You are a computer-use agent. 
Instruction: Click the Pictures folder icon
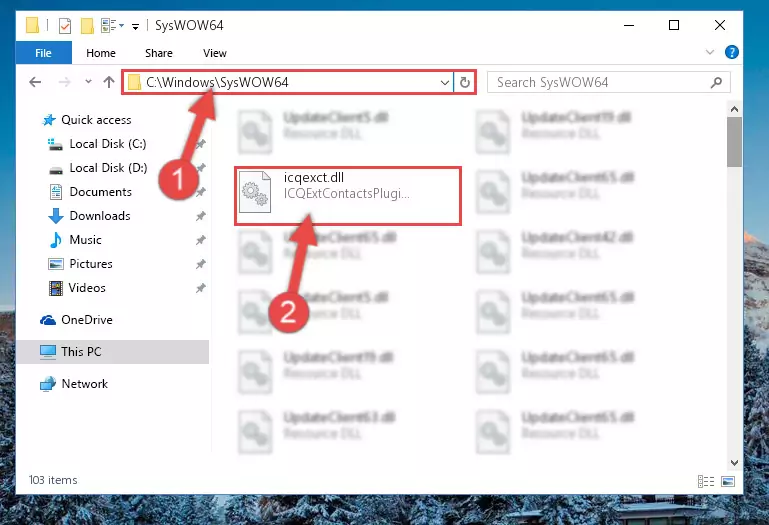56,264
